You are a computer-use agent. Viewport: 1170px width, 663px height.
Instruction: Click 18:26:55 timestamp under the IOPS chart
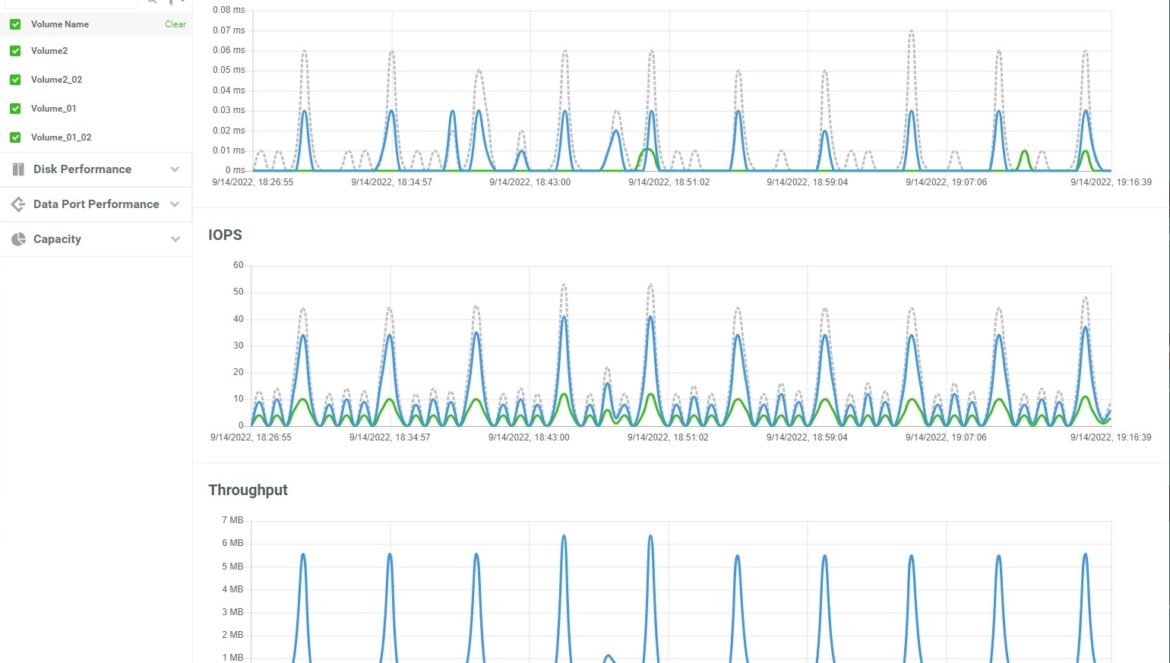click(251, 438)
